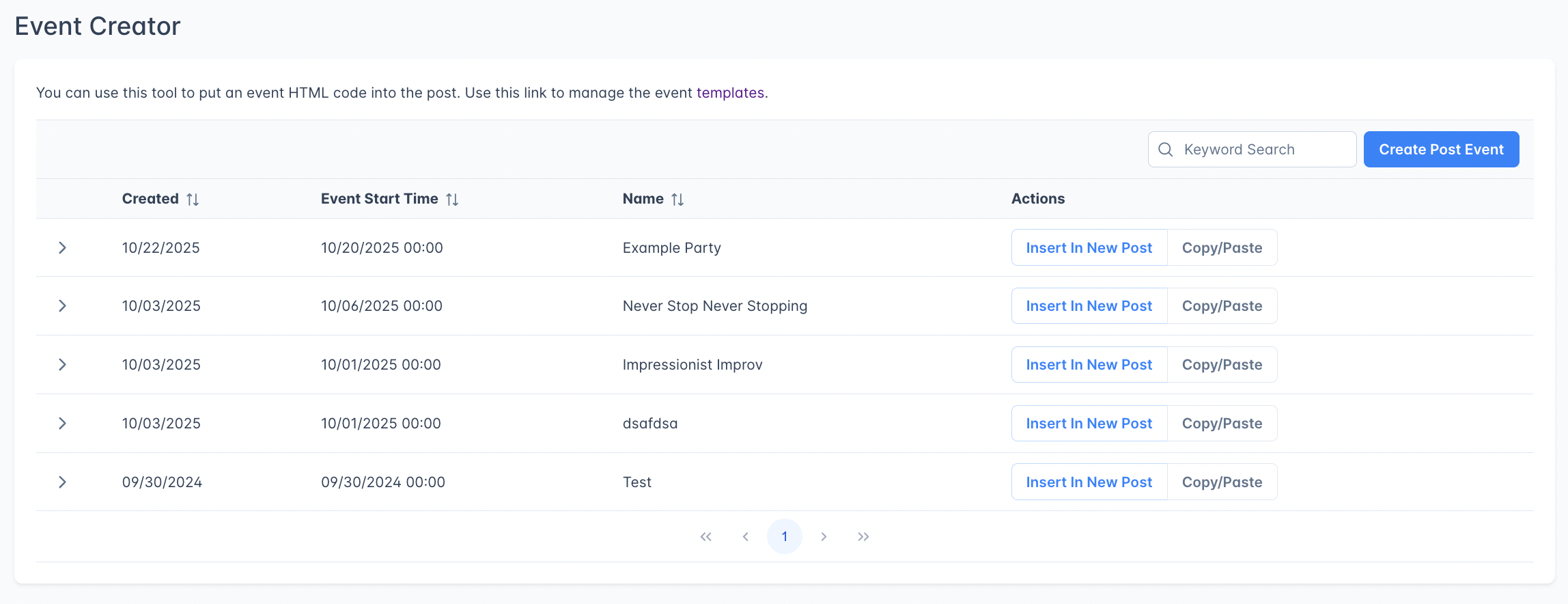
Task: Sort table by Event Start Time
Action: [452, 200]
